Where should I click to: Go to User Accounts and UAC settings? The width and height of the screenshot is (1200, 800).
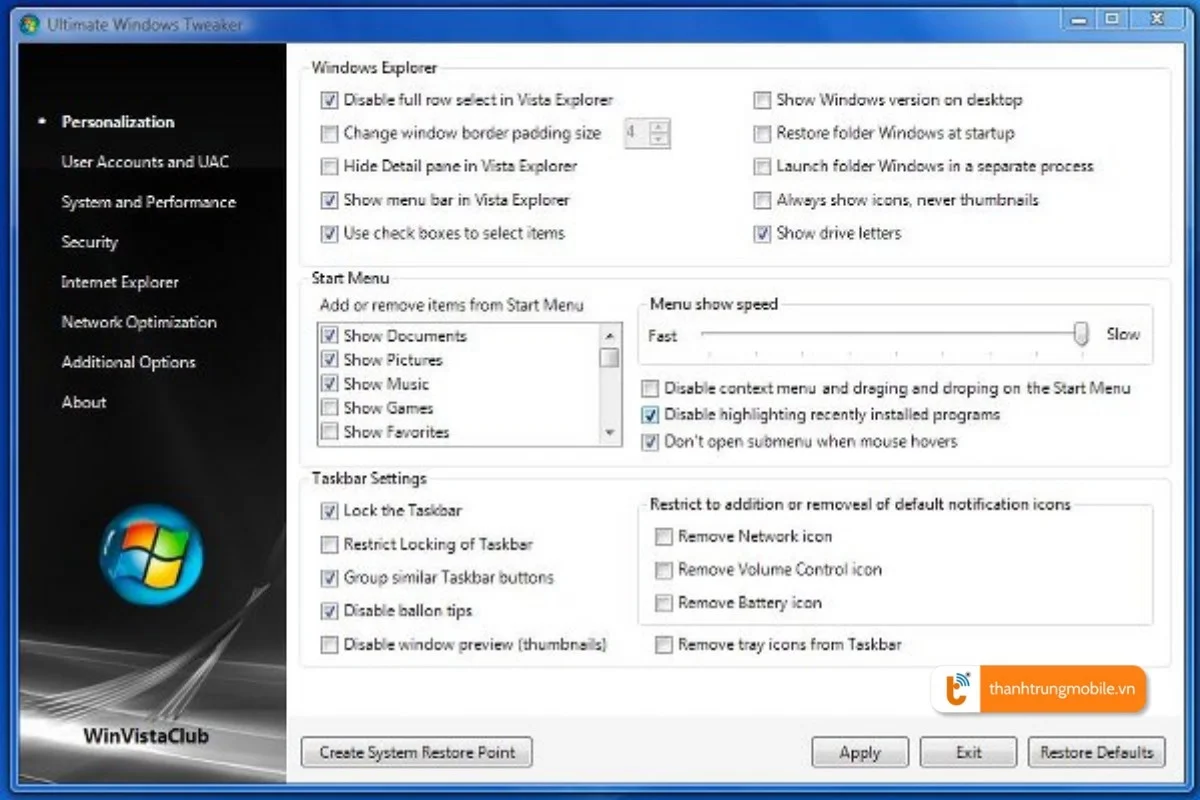[x=144, y=161]
